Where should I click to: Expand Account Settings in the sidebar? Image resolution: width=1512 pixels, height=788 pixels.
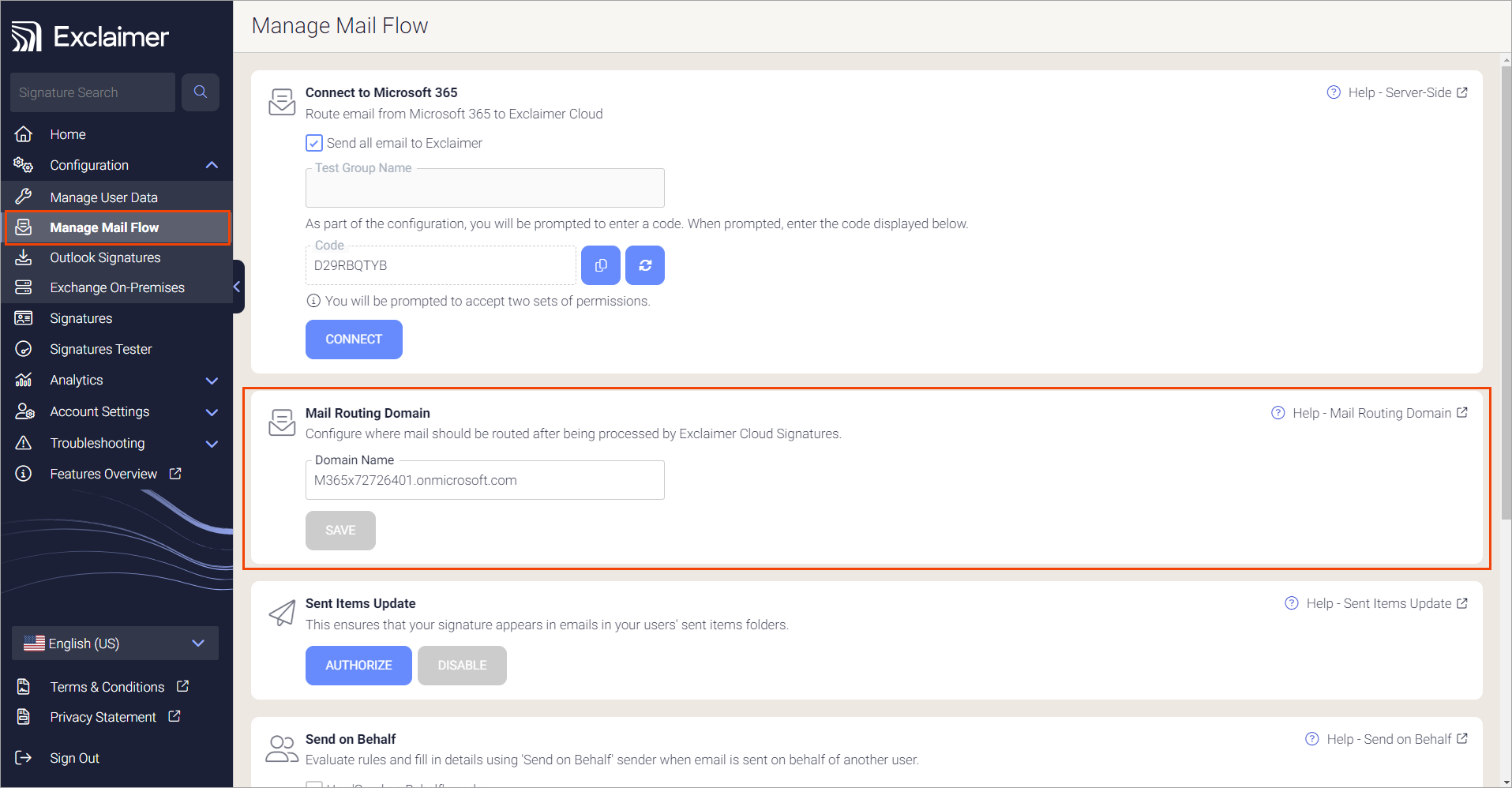(x=212, y=412)
